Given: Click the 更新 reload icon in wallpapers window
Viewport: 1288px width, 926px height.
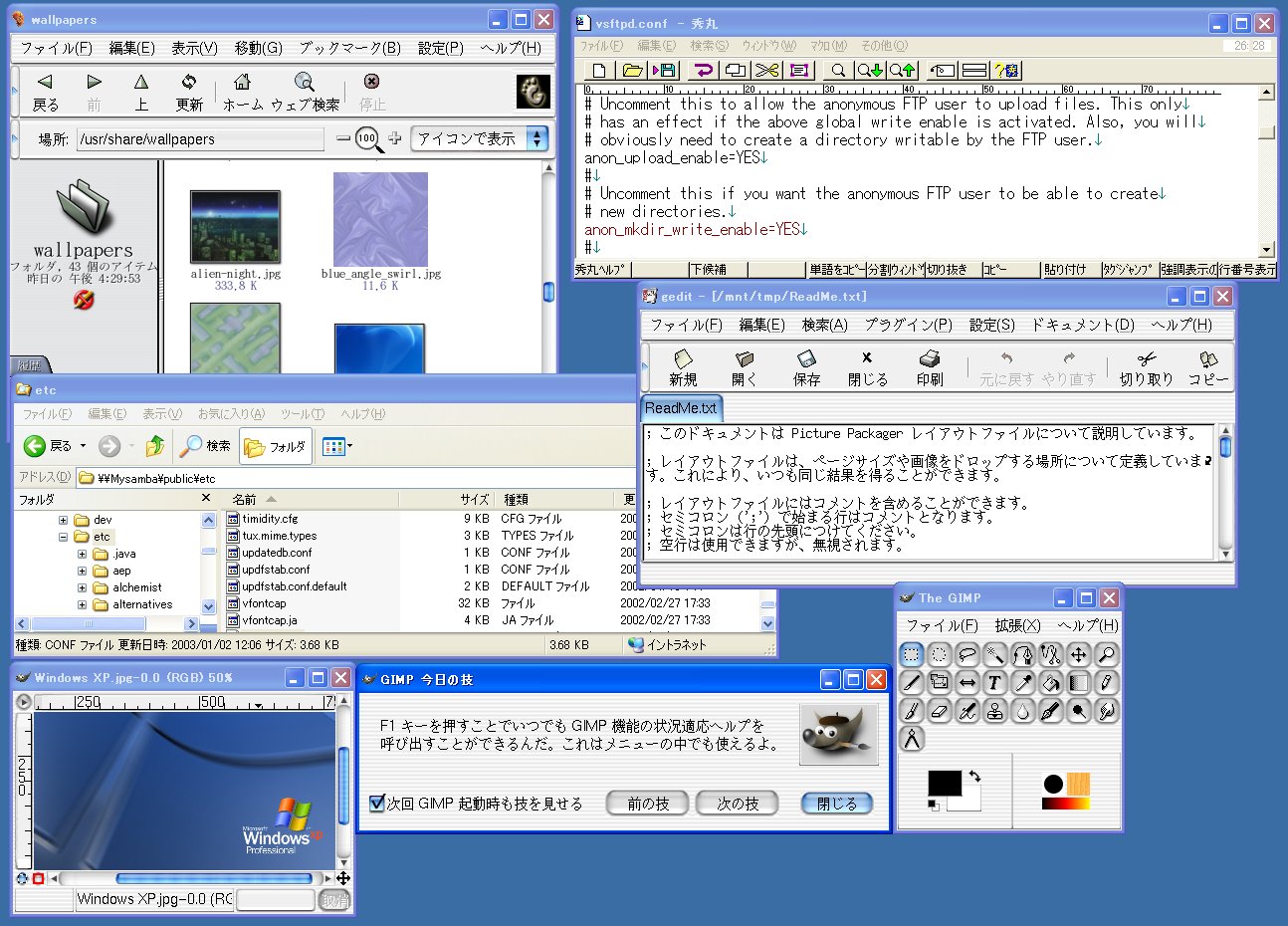Looking at the screenshot, I should point(189,92).
